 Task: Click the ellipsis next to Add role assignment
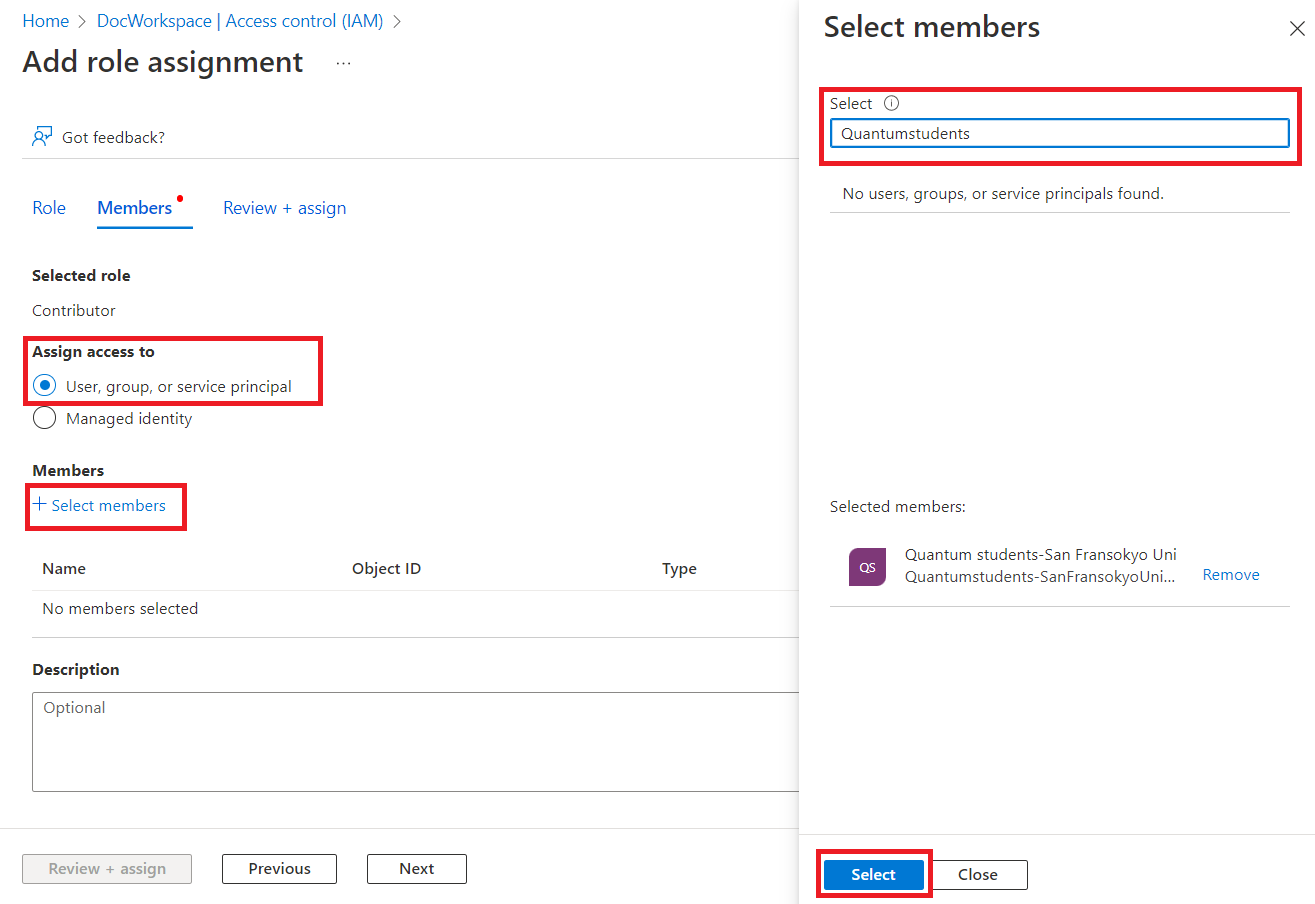[x=343, y=62]
